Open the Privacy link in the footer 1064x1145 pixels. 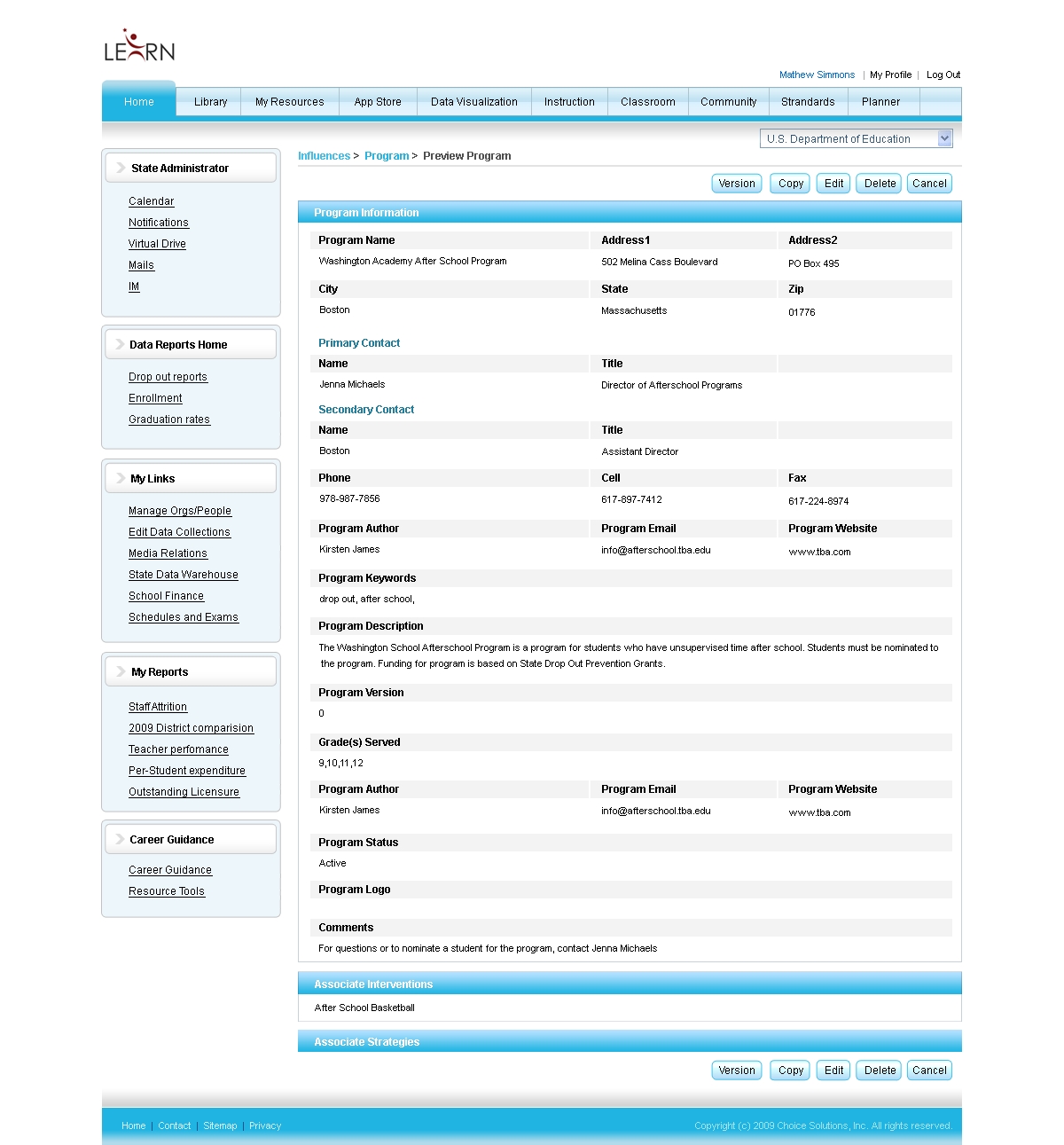[265, 1125]
